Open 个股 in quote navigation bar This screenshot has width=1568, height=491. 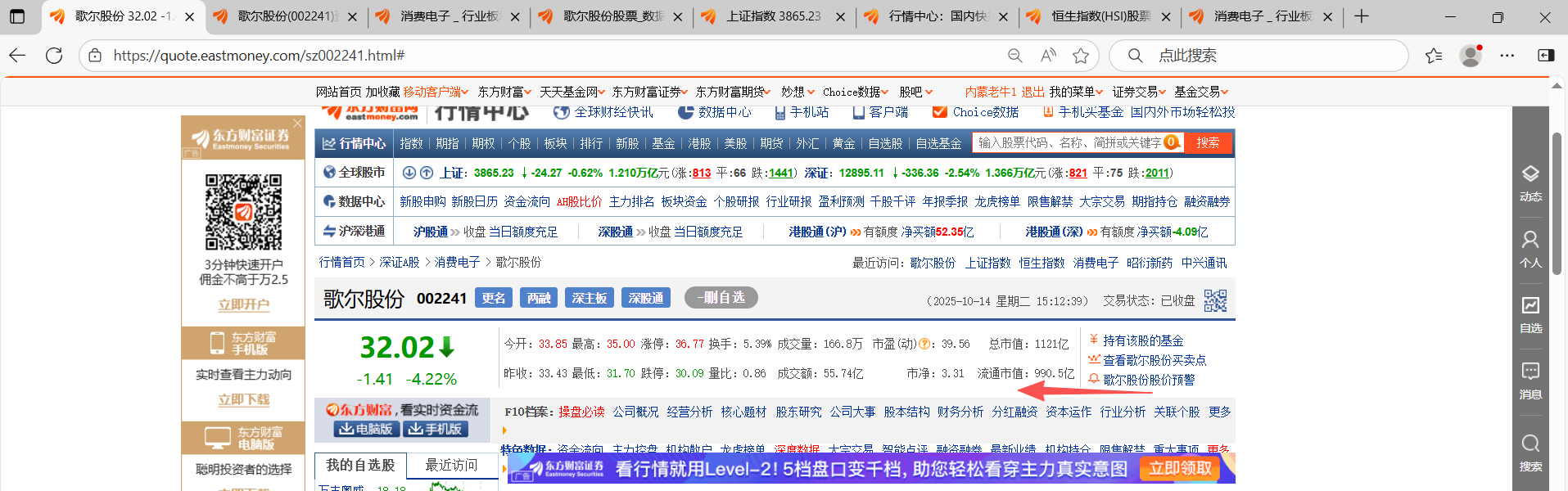pos(519,143)
